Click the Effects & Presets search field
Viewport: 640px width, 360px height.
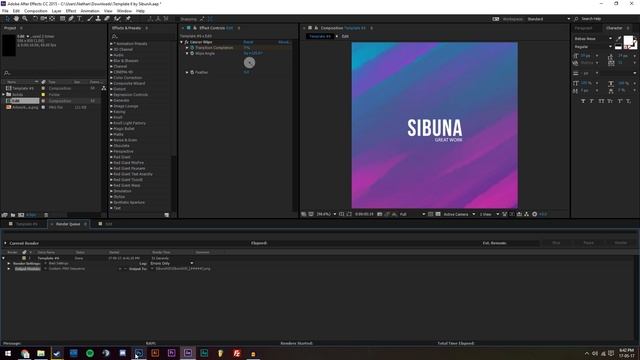(x=141, y=36)
